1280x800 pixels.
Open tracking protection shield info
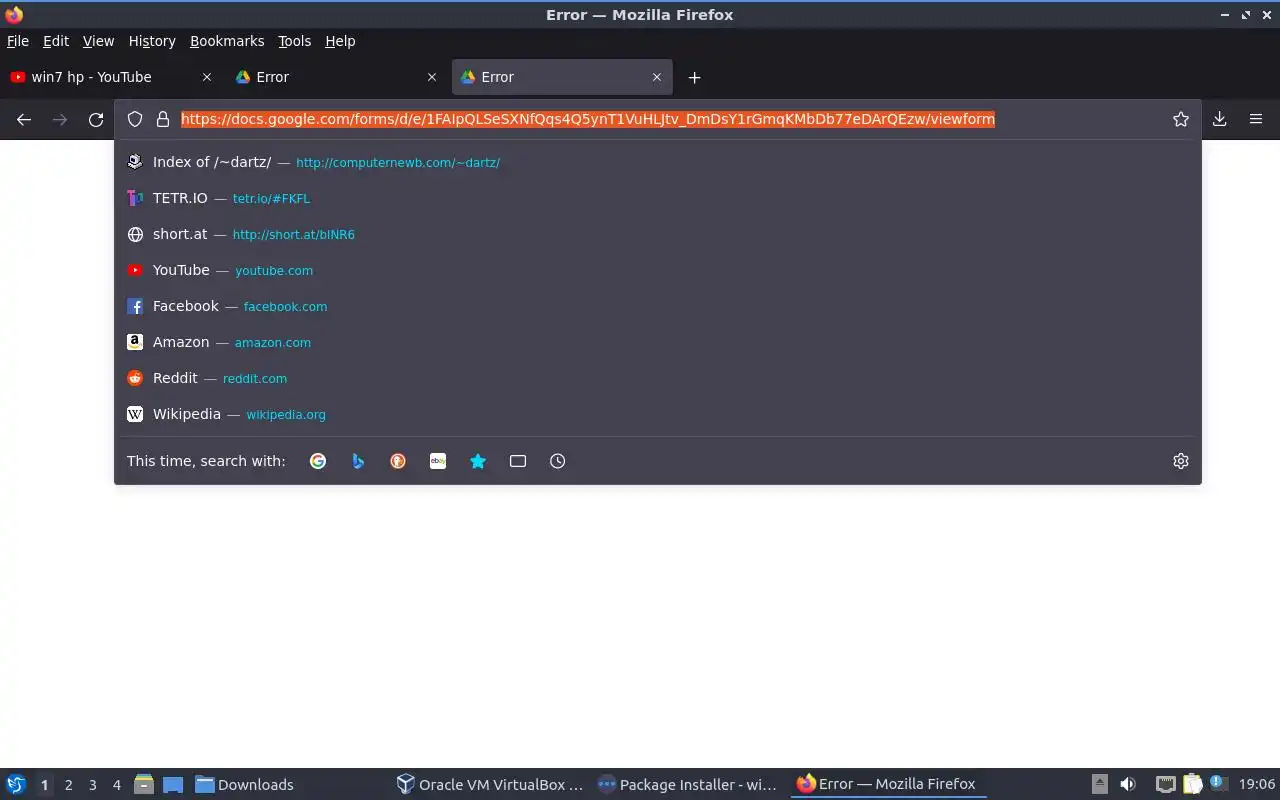click(135, 119)
